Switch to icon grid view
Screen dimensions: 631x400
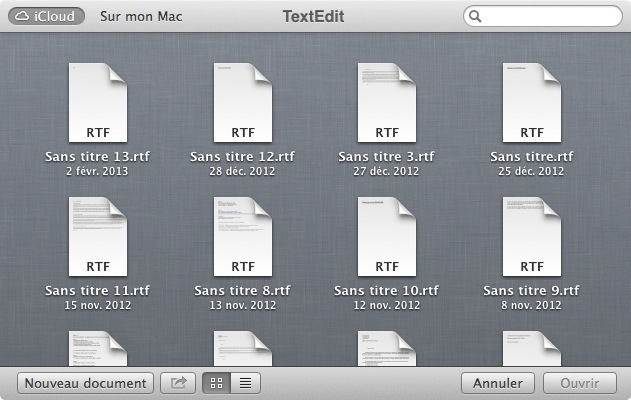pos(217,383)
